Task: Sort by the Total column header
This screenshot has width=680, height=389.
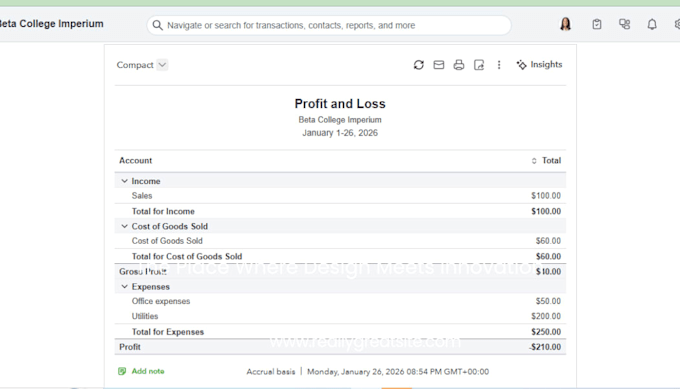Action: pyautogui.click(x=546, y=160)
